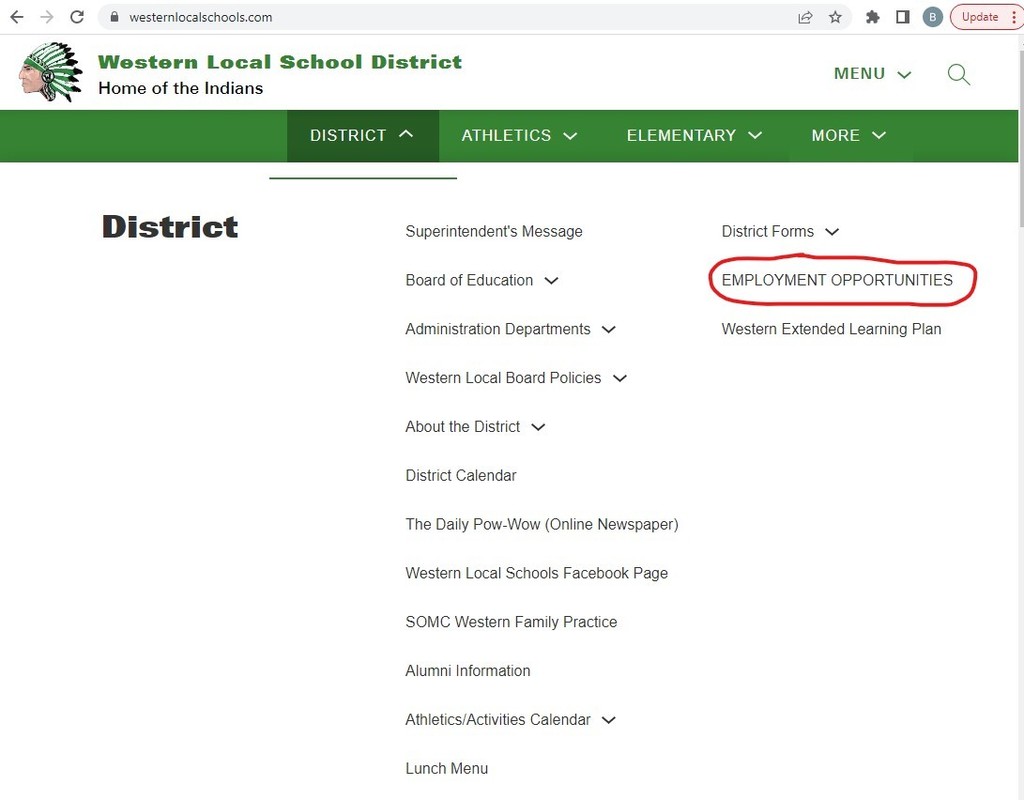Click the Chrome three-dot menu icon
The image size is (1024, 800).
[x=1014, y=17]
